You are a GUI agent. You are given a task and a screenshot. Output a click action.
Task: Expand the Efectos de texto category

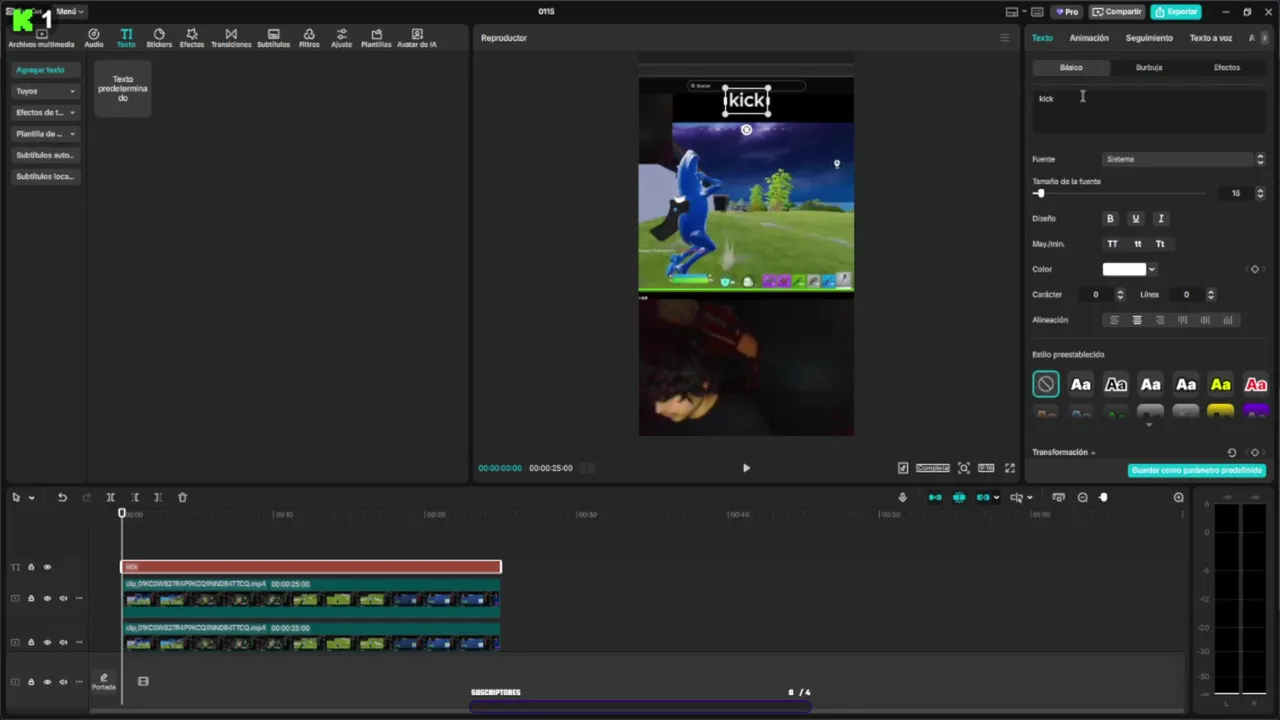coord(45,112)
